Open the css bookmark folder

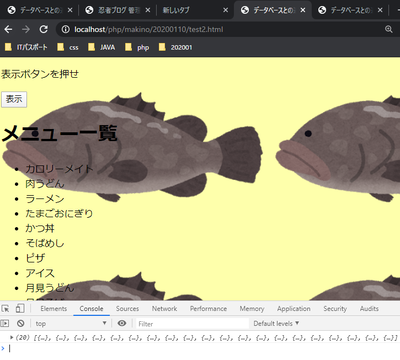click(x=68, y=47)
